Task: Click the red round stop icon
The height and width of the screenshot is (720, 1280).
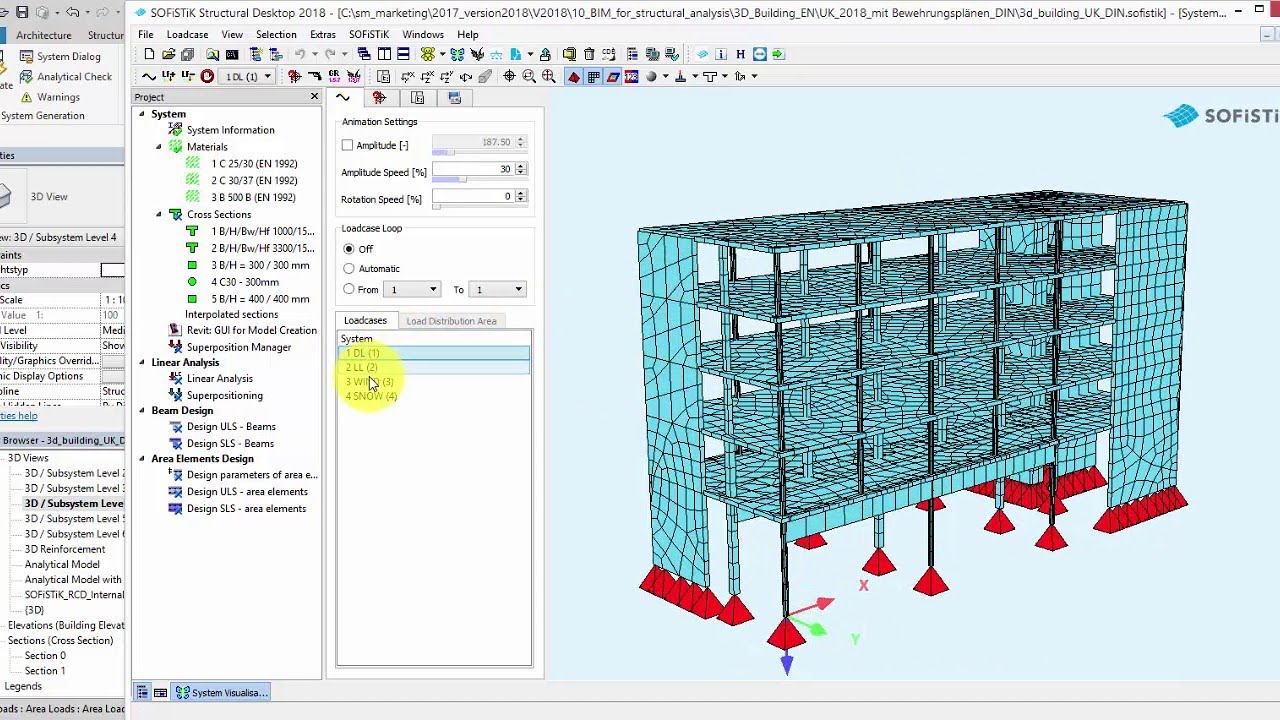Action: pos(207,76)
